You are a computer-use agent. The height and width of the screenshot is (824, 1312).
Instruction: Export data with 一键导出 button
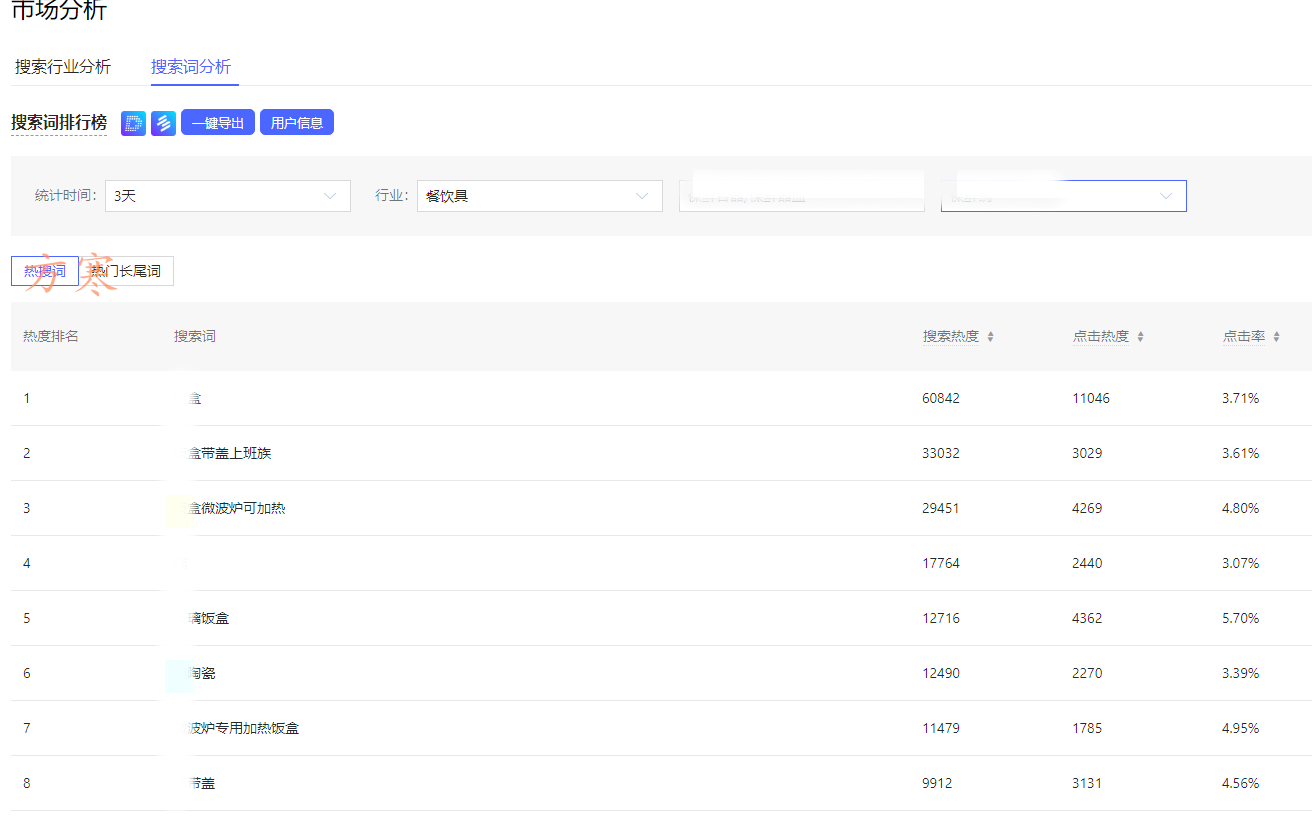click(x=218, y=123)
